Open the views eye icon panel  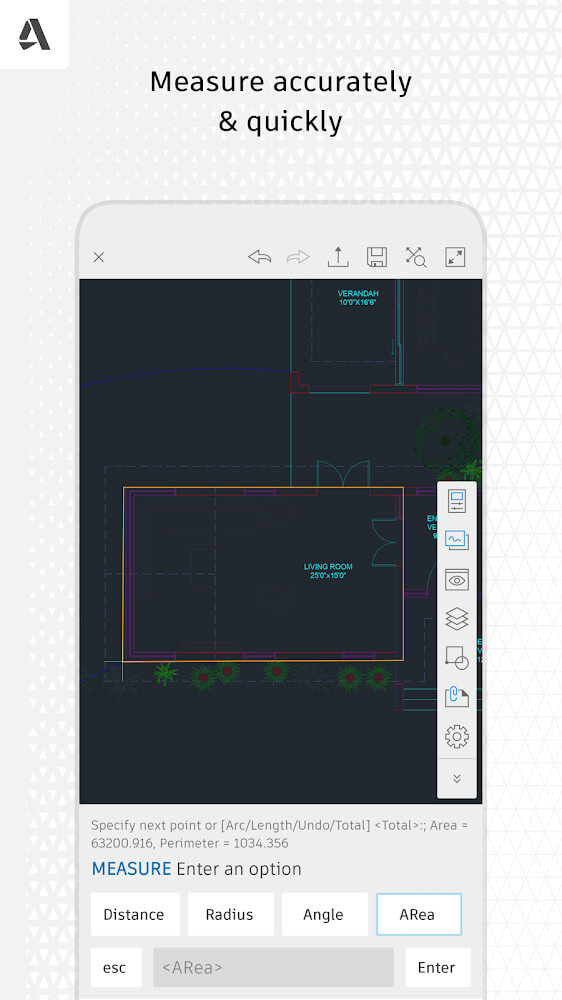(457, 580)
